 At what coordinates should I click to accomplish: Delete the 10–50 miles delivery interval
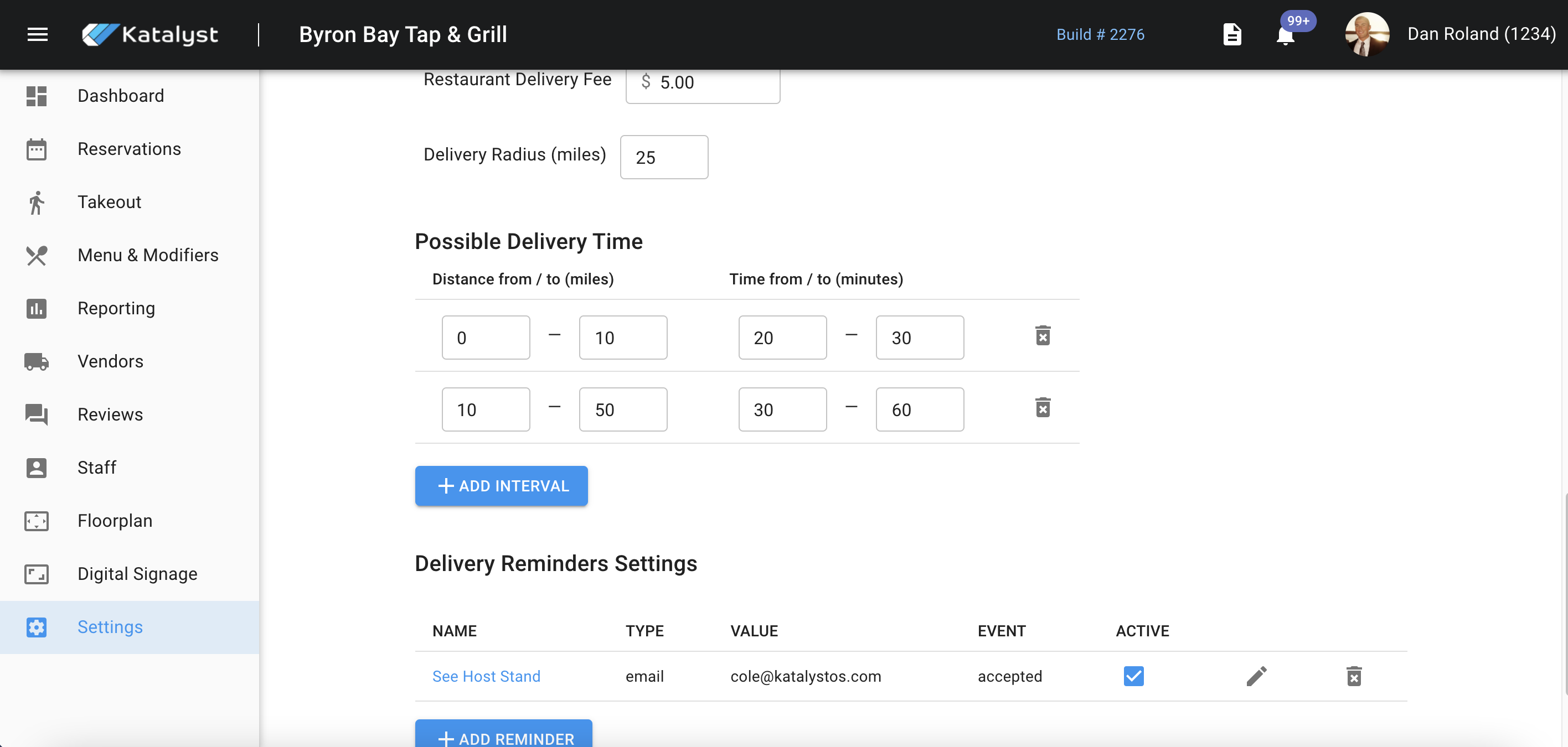(x=1043, y=408)
